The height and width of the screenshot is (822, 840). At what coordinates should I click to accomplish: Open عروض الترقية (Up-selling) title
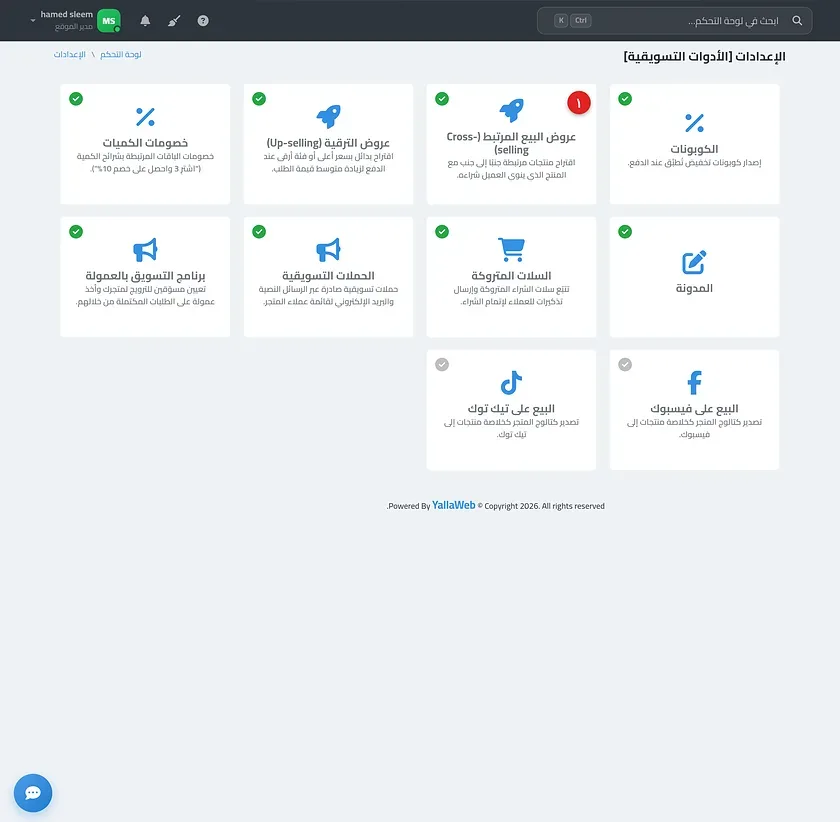click(x=328, y=143)
